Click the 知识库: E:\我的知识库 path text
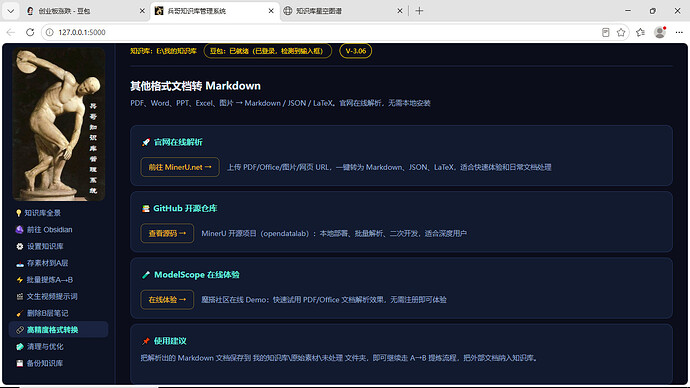Viewport: 690px width, 388px height. pos(163,51)
